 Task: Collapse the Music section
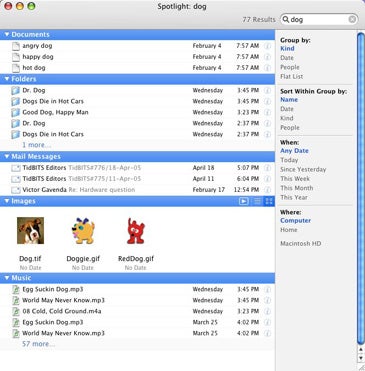click(x=7, y=278)
